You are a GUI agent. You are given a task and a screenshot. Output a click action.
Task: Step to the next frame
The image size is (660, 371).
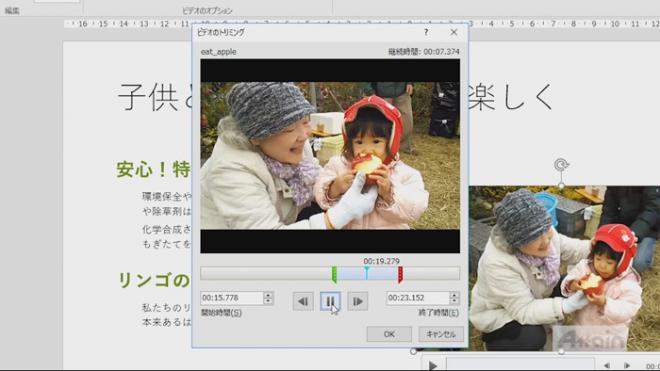click(x=358, y=301)
